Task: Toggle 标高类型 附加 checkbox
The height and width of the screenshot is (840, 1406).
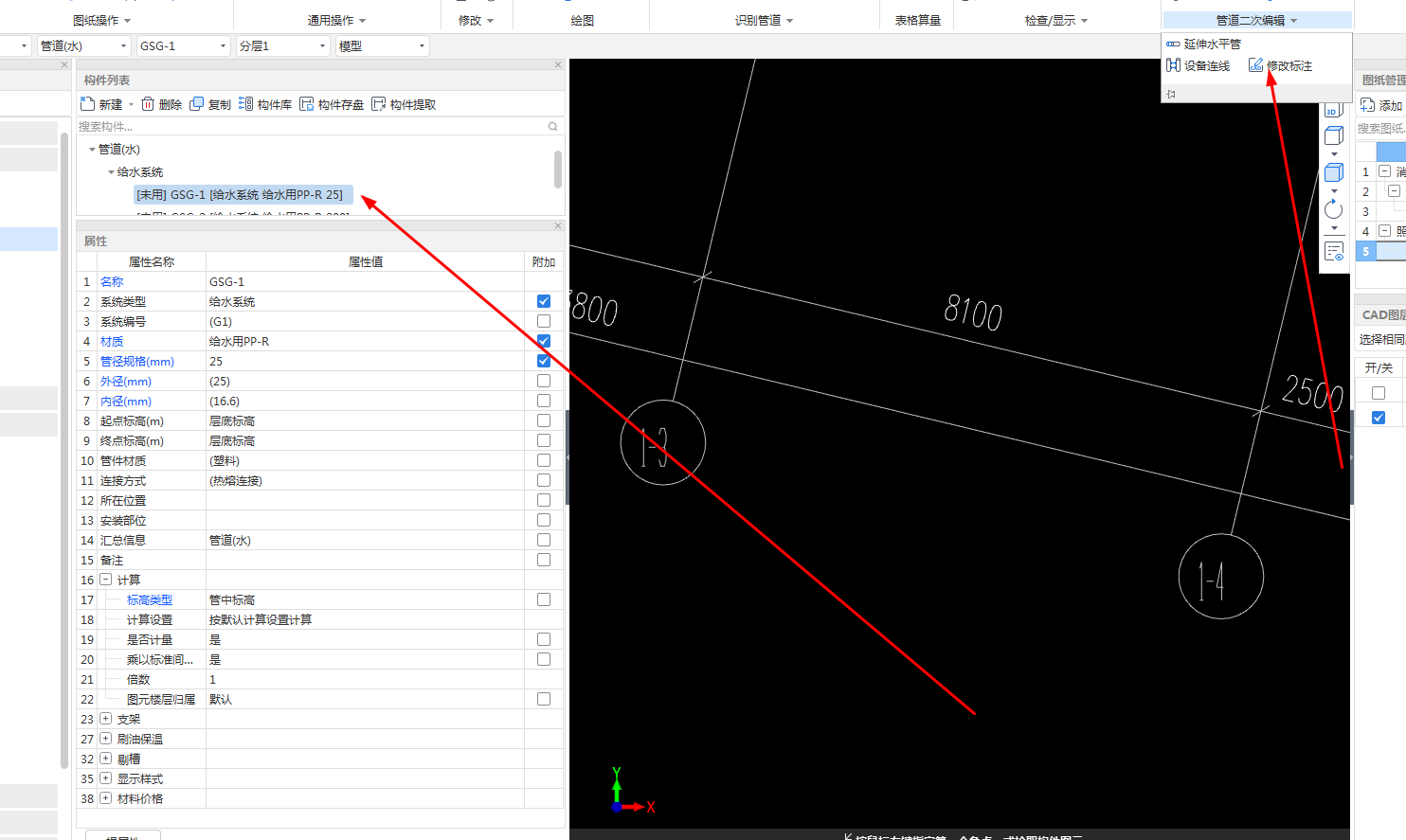Action: pos(544,599)
